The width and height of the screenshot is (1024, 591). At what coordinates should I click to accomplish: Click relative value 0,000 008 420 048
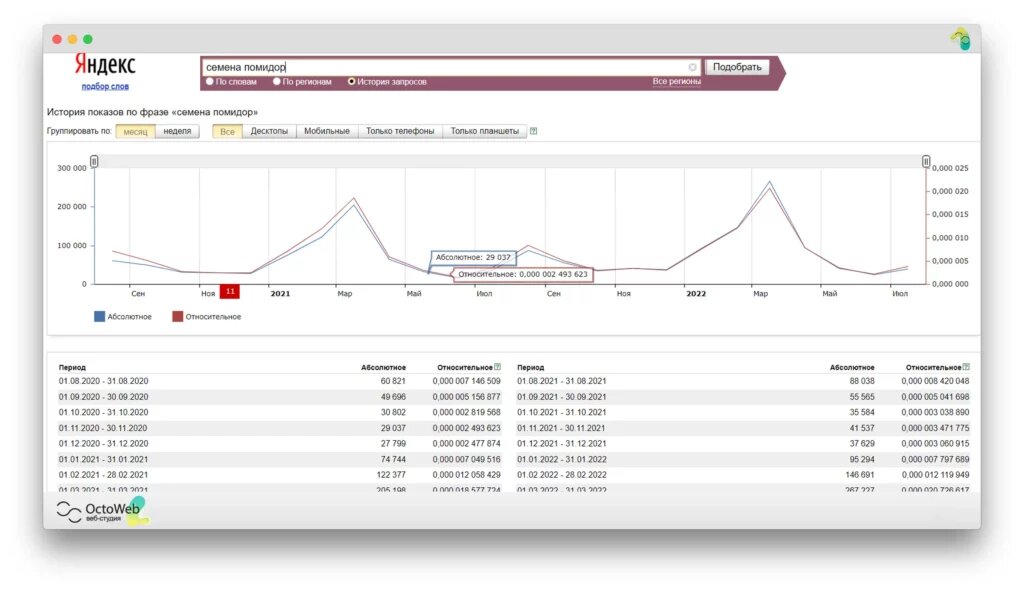tap(935, 381)
